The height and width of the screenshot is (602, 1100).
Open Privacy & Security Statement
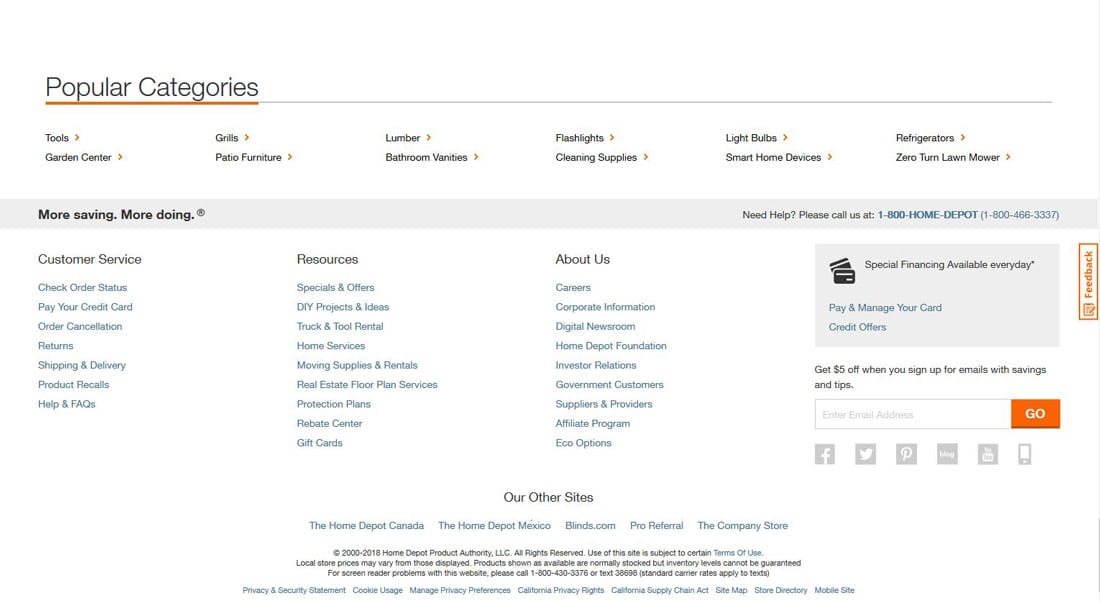[294, 590]
